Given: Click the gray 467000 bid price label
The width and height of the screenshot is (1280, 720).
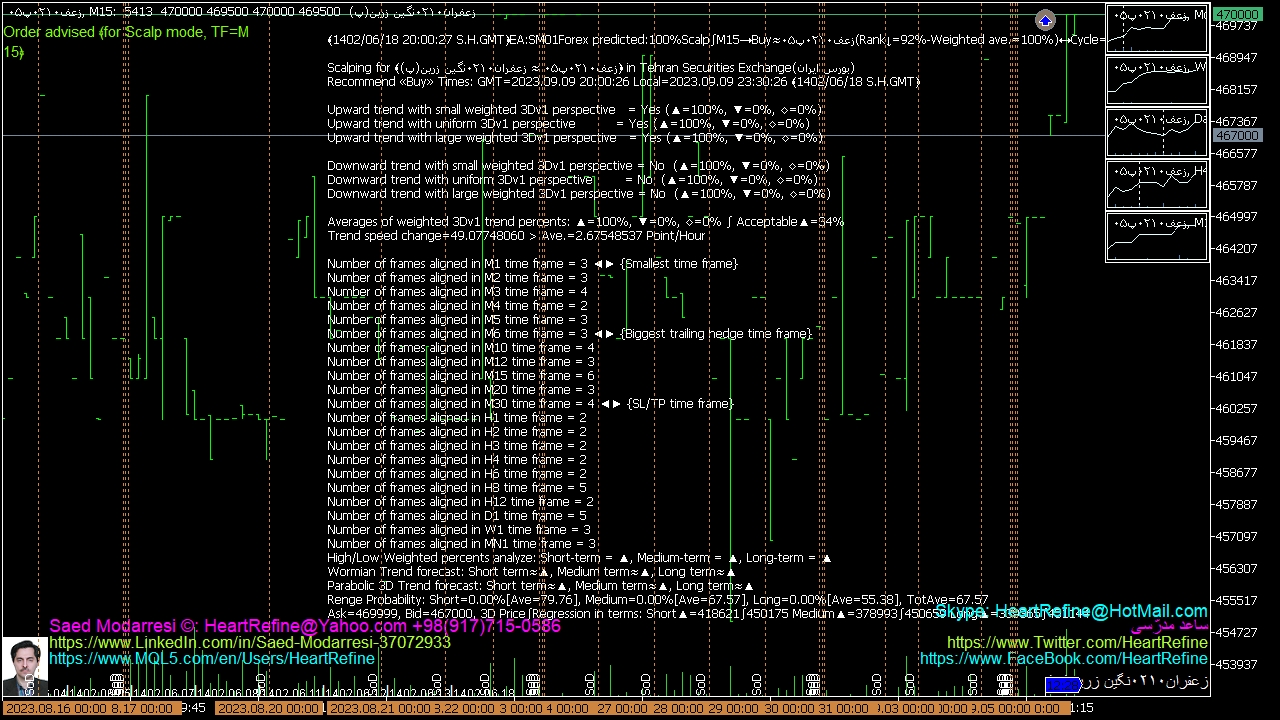Looking at the screenshot, I should tap(1237, 135).
